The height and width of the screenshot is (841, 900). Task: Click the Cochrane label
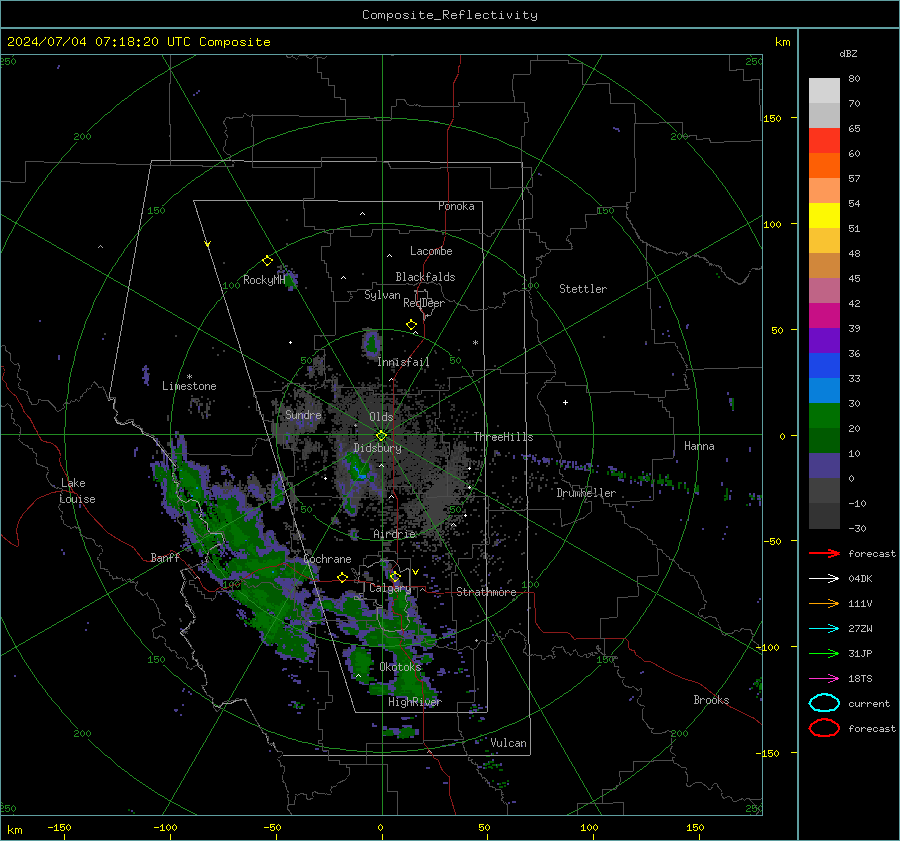tap(327, 559)
